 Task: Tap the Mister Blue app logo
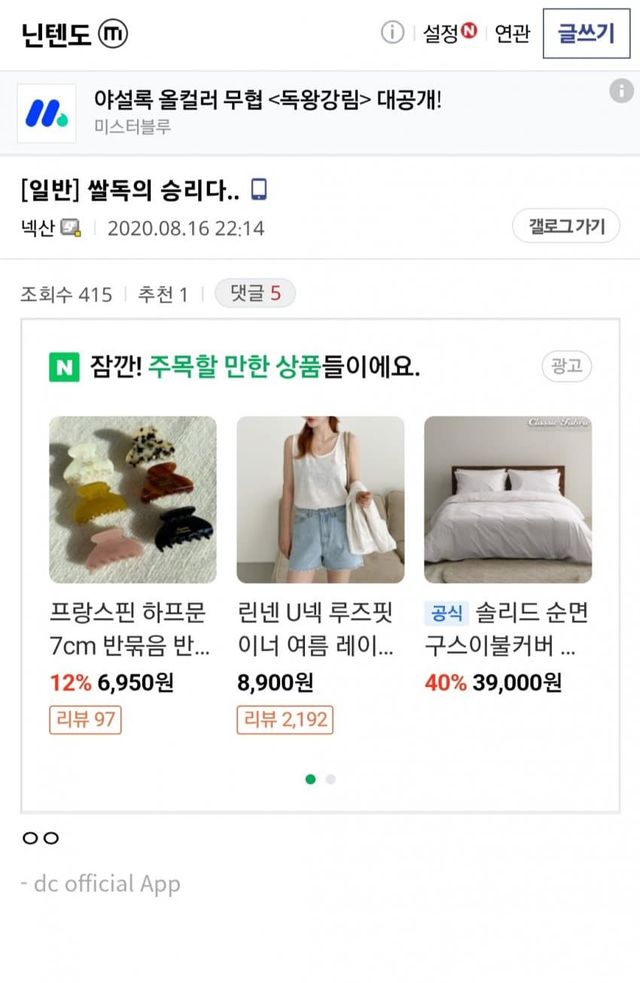[x=46, y=113]
